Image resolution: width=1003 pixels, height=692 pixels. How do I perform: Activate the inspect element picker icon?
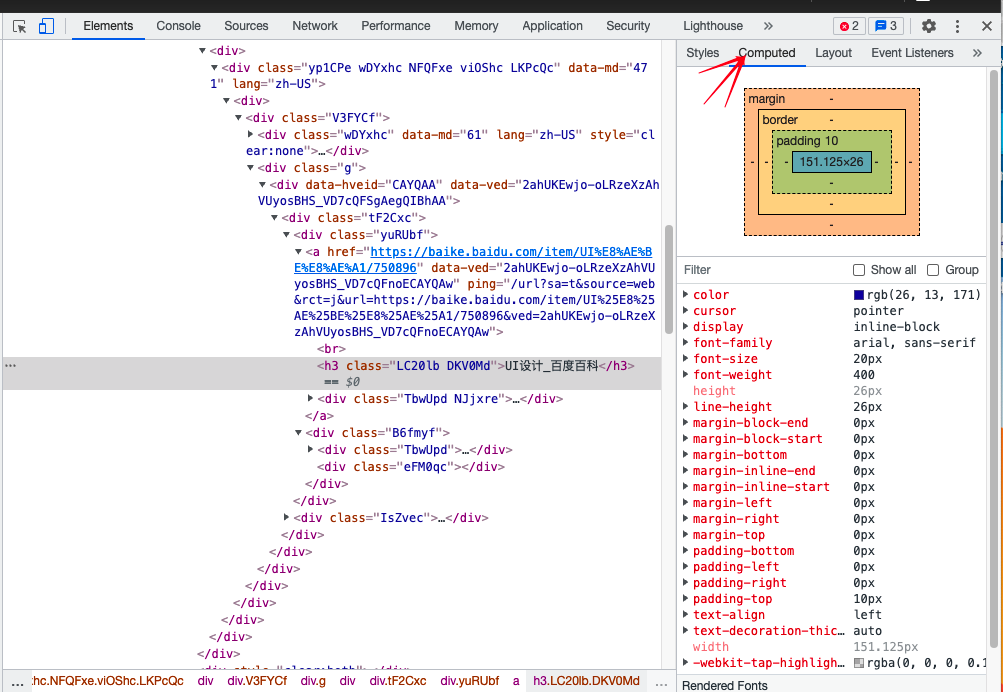20,26
